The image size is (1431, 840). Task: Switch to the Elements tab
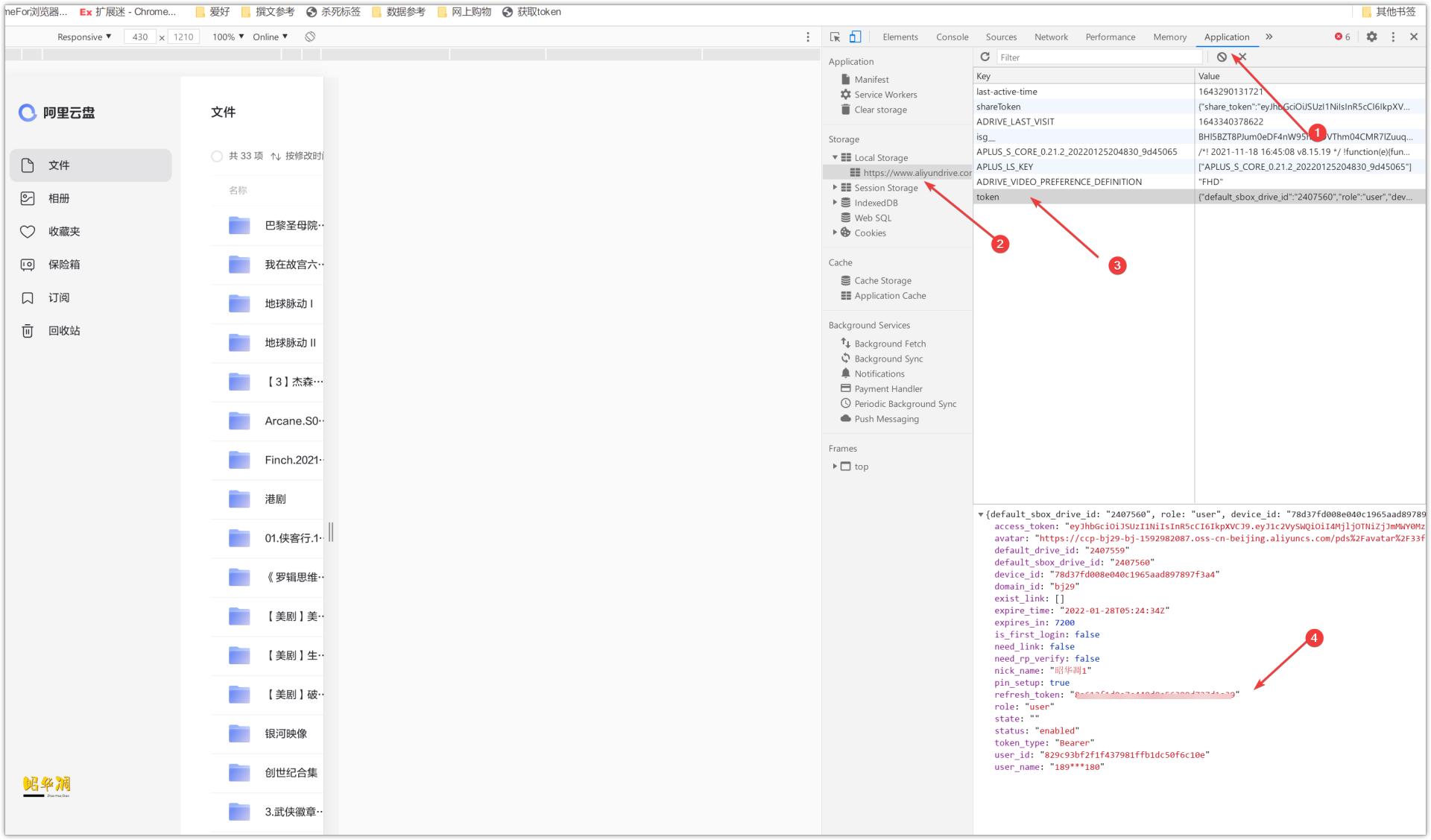[900, 37]
